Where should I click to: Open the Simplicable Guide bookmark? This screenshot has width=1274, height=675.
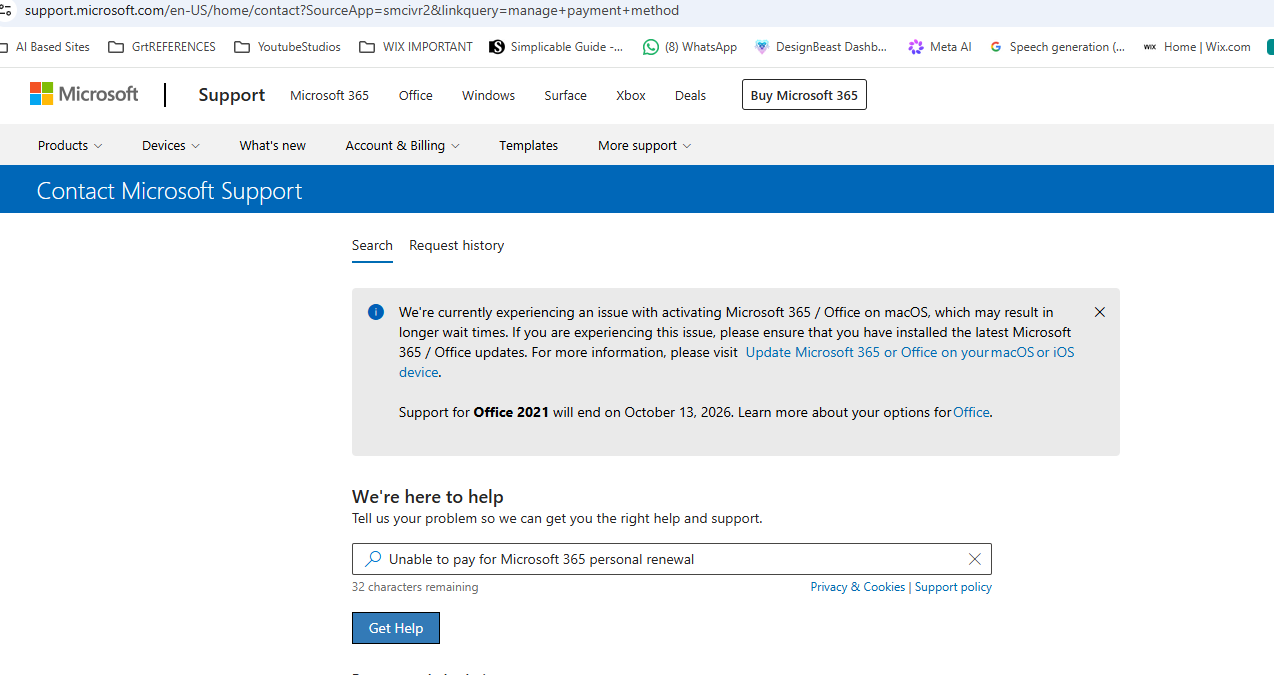(x=557, y=47)
